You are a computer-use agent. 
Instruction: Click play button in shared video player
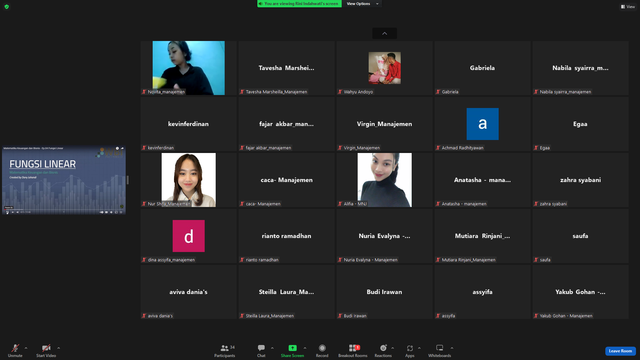pyautogui.click(x=7, y=212)
